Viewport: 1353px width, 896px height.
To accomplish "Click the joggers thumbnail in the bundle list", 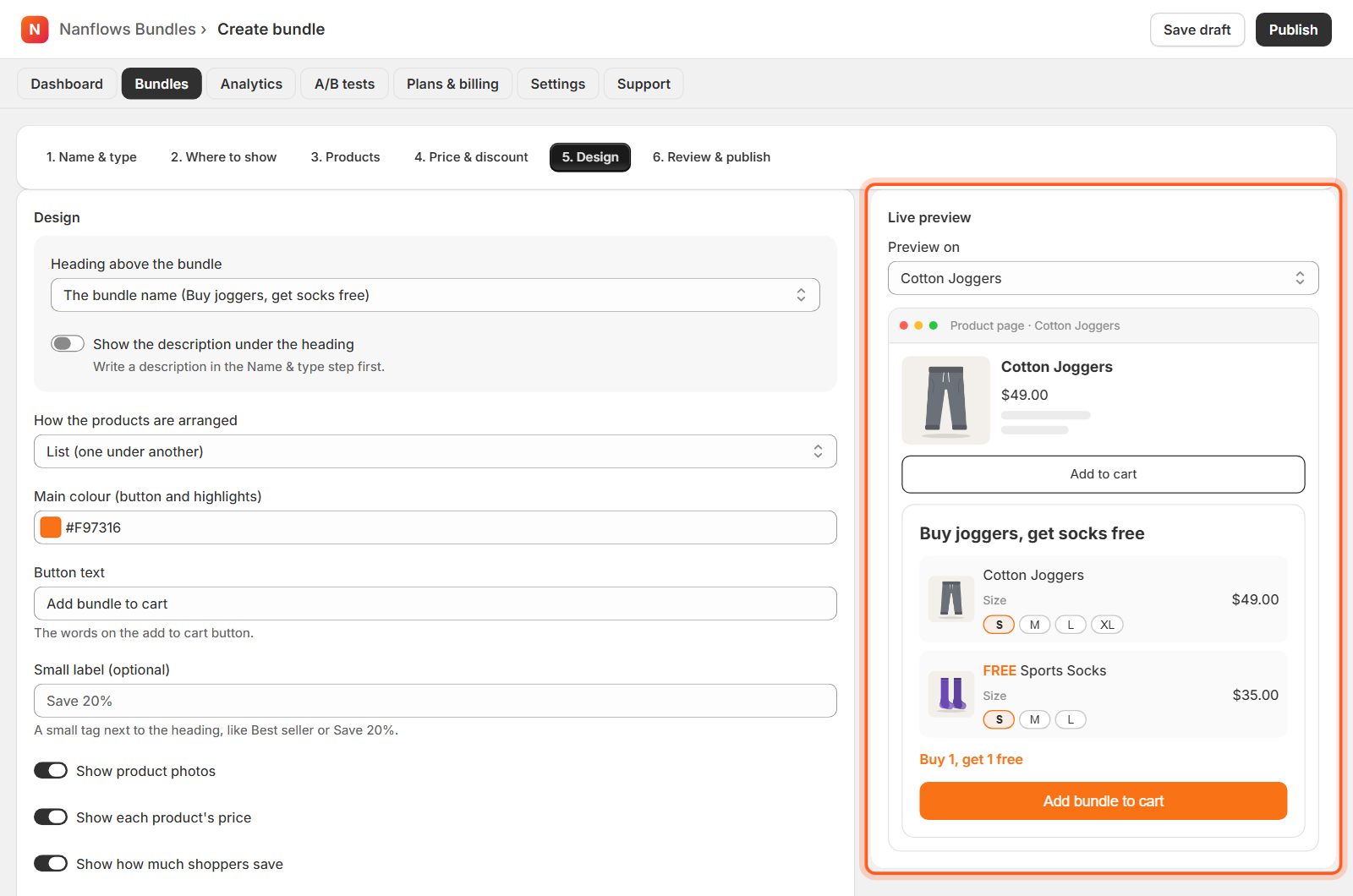I will pos(951,598).
